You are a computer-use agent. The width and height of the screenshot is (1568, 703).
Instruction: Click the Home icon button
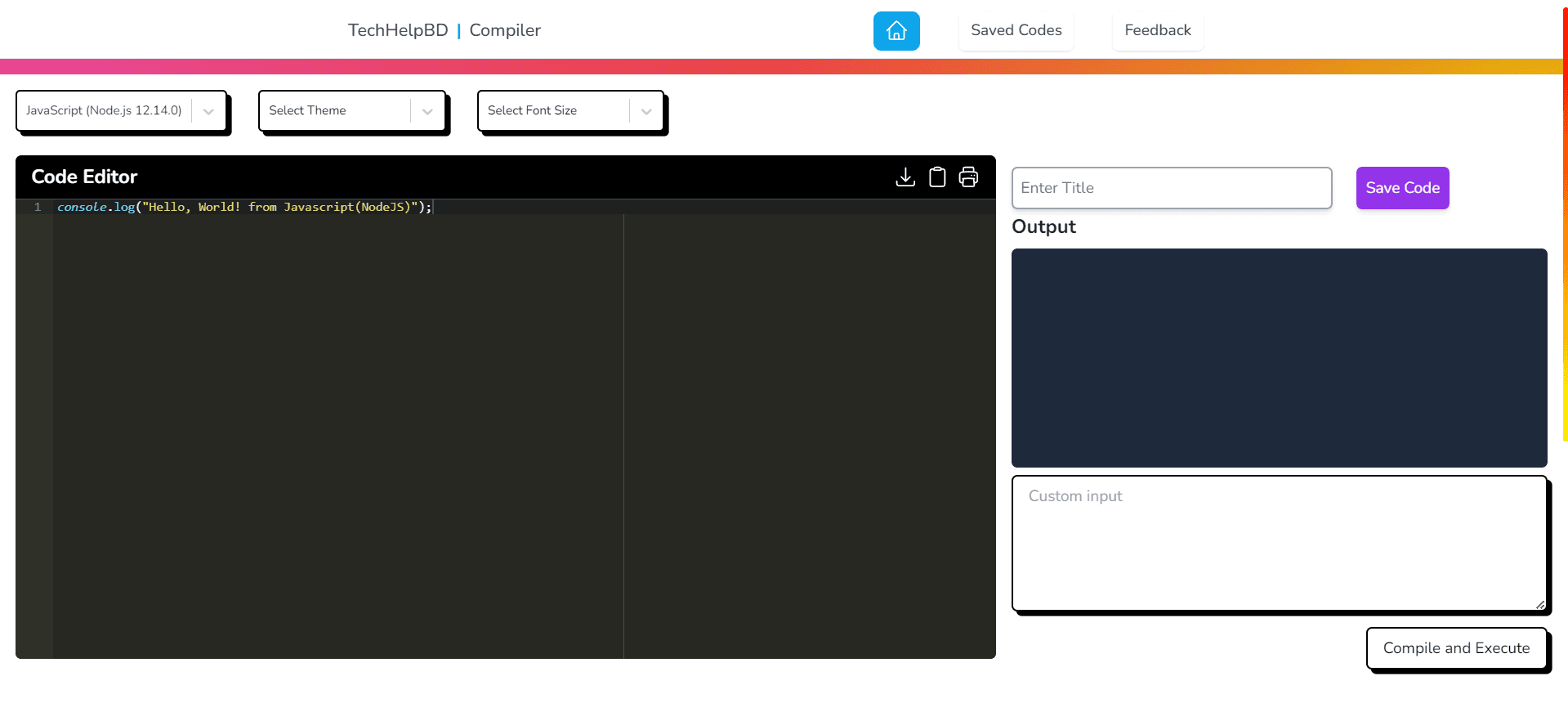(x=896, y=31)
